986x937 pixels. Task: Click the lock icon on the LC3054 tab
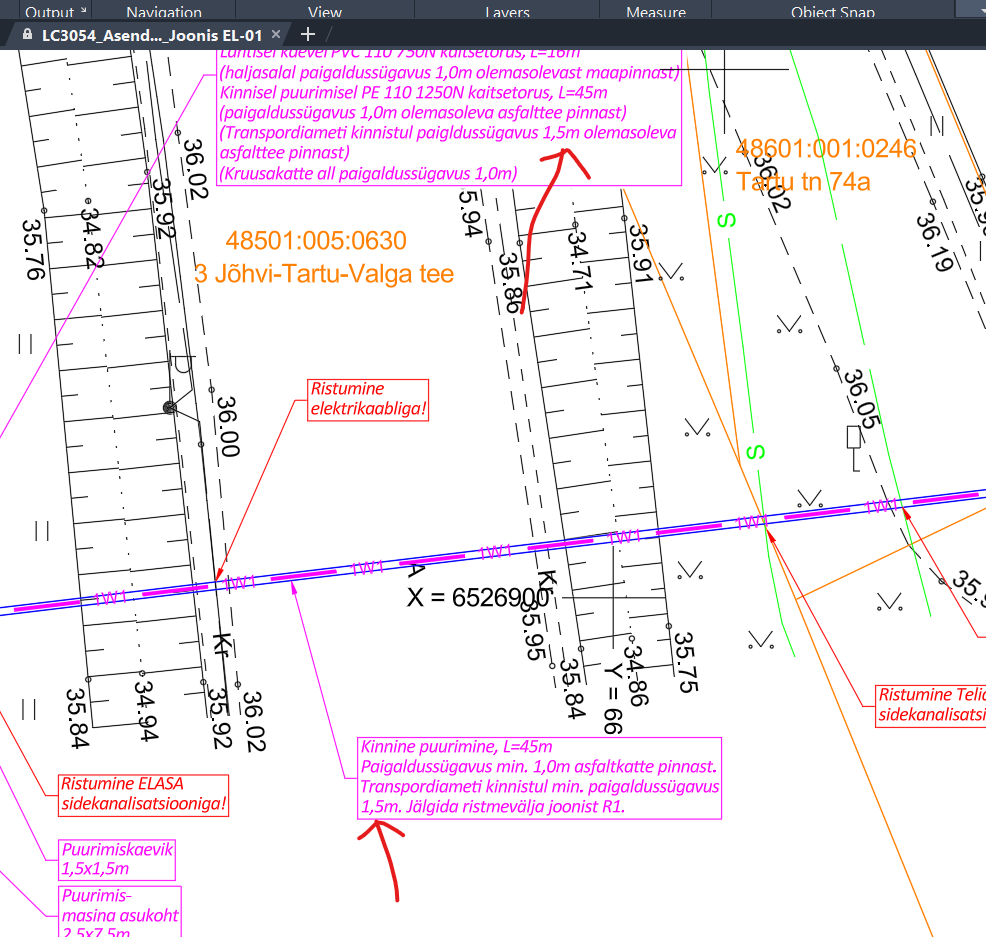point(28,34)
